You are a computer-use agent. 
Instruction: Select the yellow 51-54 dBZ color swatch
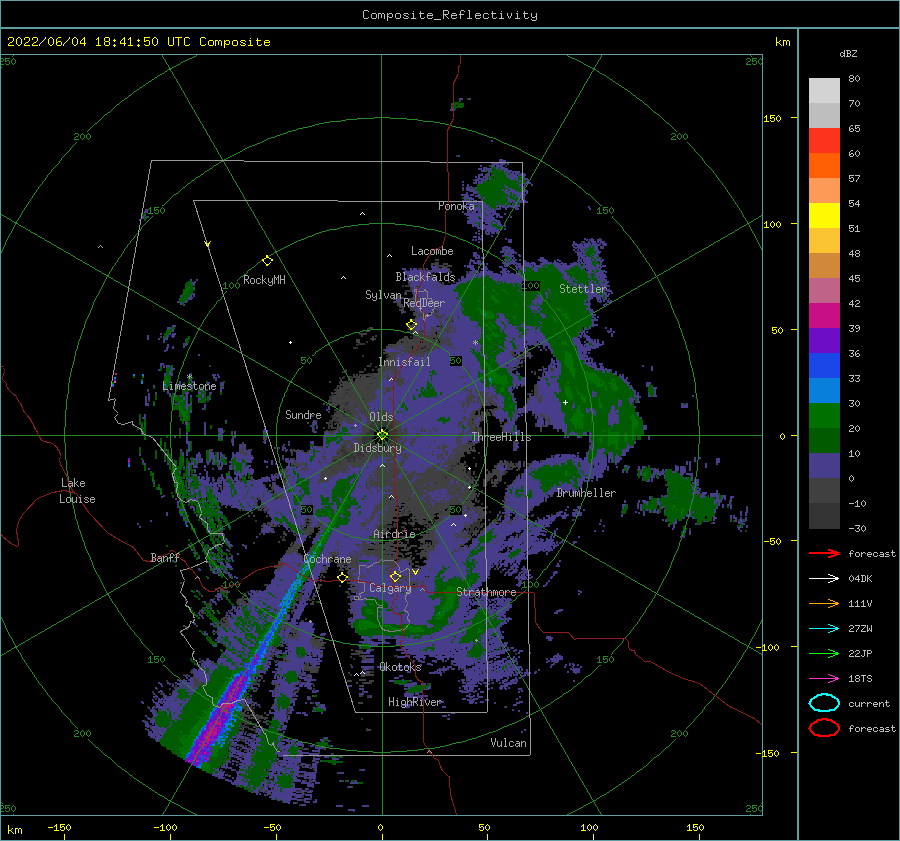click(x=824, y=215)
